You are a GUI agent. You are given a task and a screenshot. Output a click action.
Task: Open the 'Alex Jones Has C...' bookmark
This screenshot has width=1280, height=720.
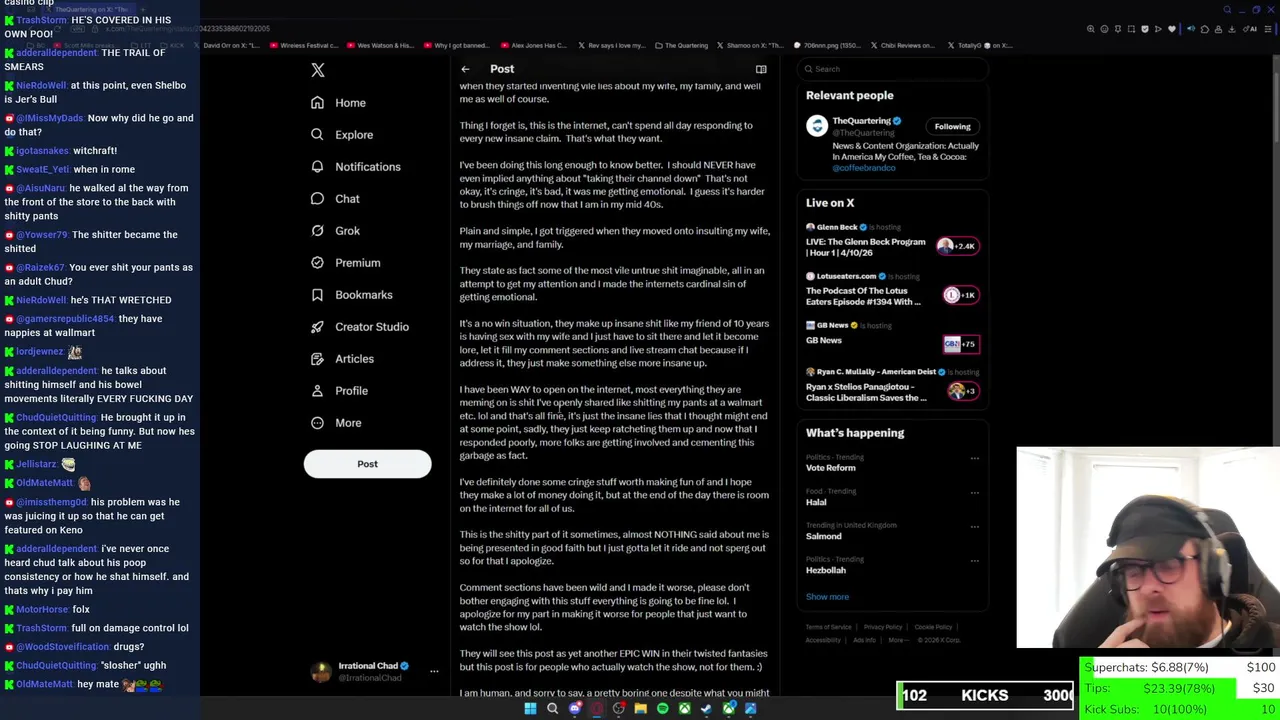pos(534,45)
